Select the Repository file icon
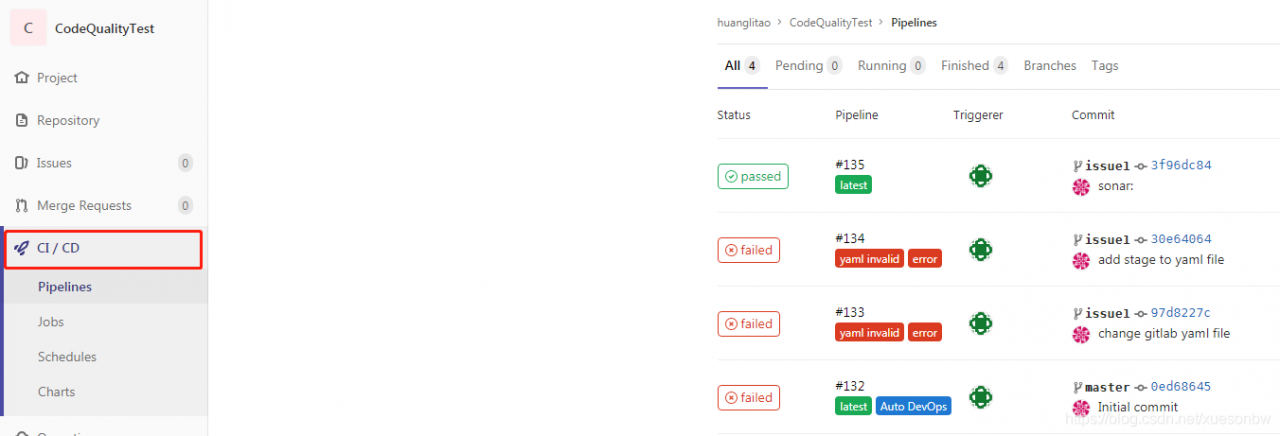Viewport: 1280px width, 436px height. coord(22,121)
